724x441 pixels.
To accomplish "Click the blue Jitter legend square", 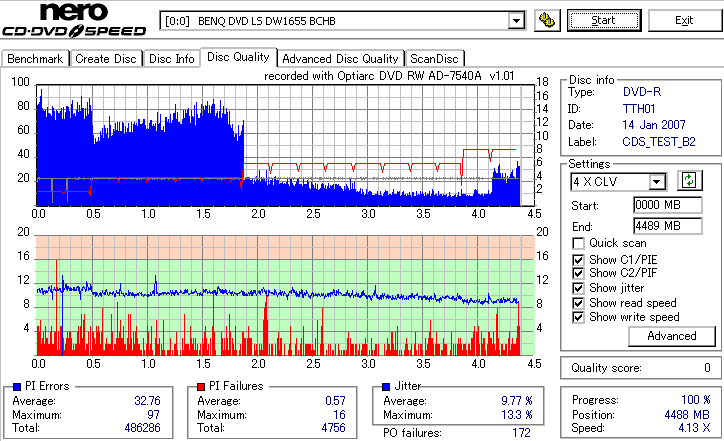I will (x=386, y=387).
